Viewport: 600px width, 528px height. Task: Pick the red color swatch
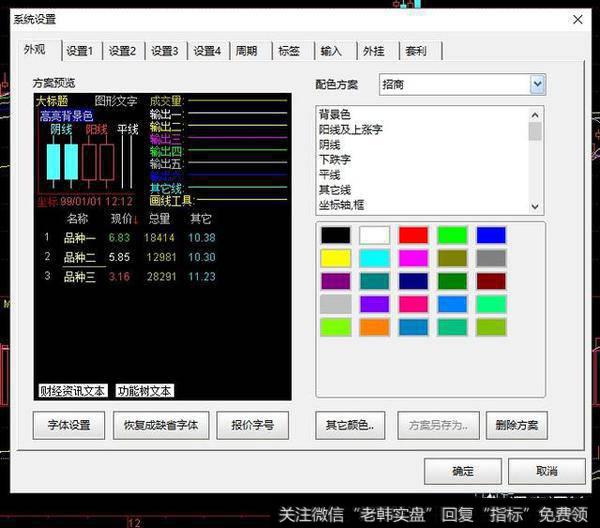click(413, 235)
